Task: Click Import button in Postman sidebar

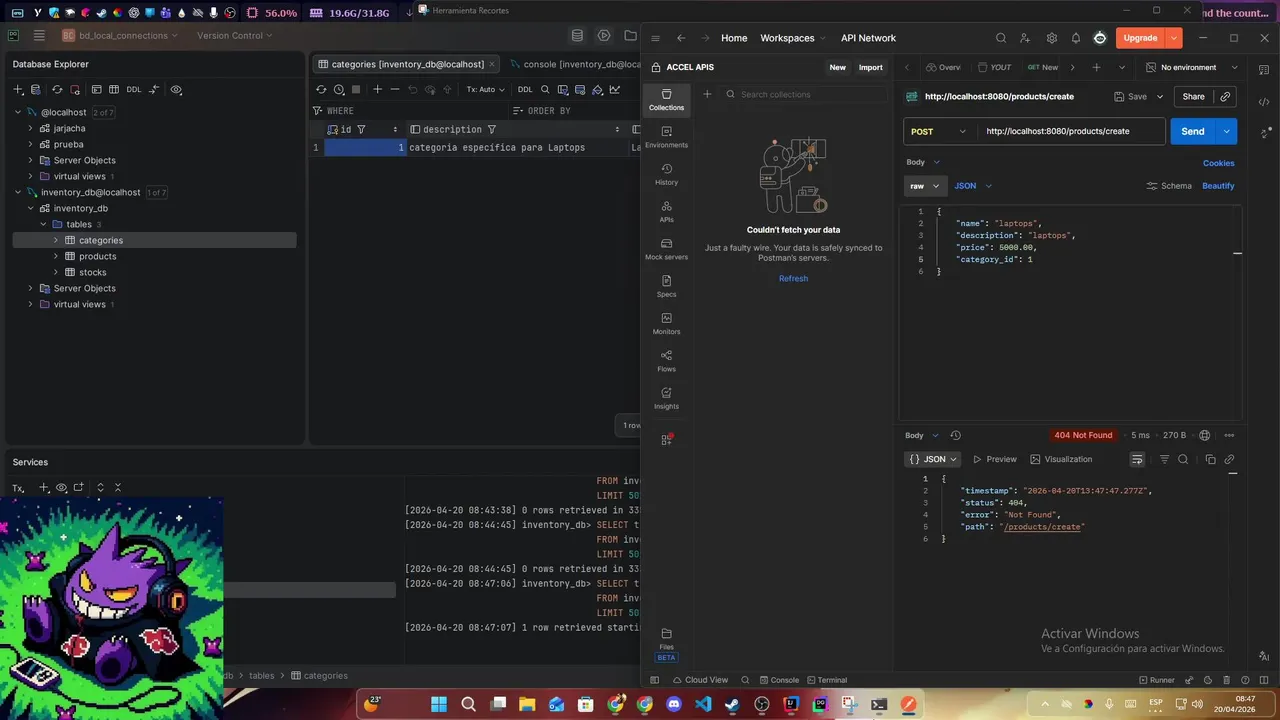Action: [871, 67]
